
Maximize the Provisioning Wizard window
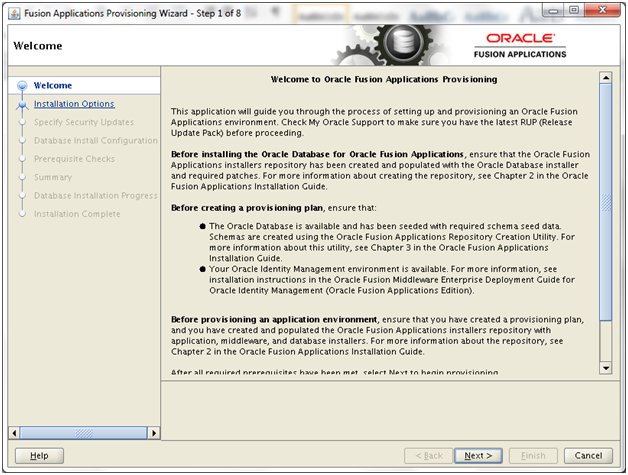(x=574, y=10)
